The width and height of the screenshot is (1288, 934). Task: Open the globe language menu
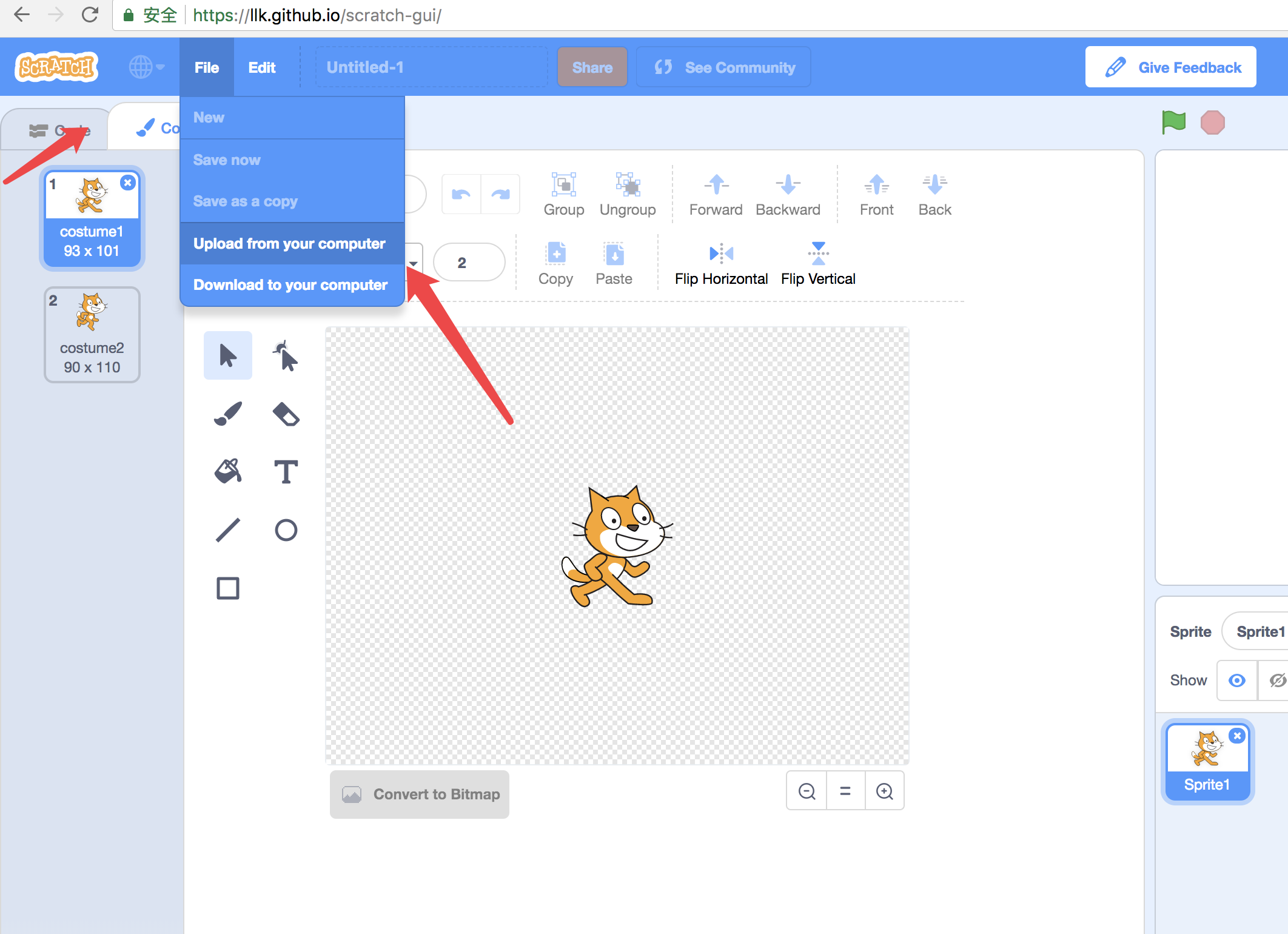(x=147, y=67)
